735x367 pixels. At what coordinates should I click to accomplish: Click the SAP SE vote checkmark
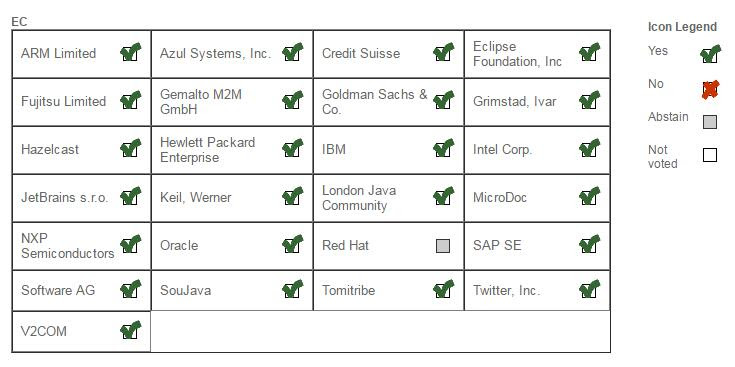tap(589, 244)
